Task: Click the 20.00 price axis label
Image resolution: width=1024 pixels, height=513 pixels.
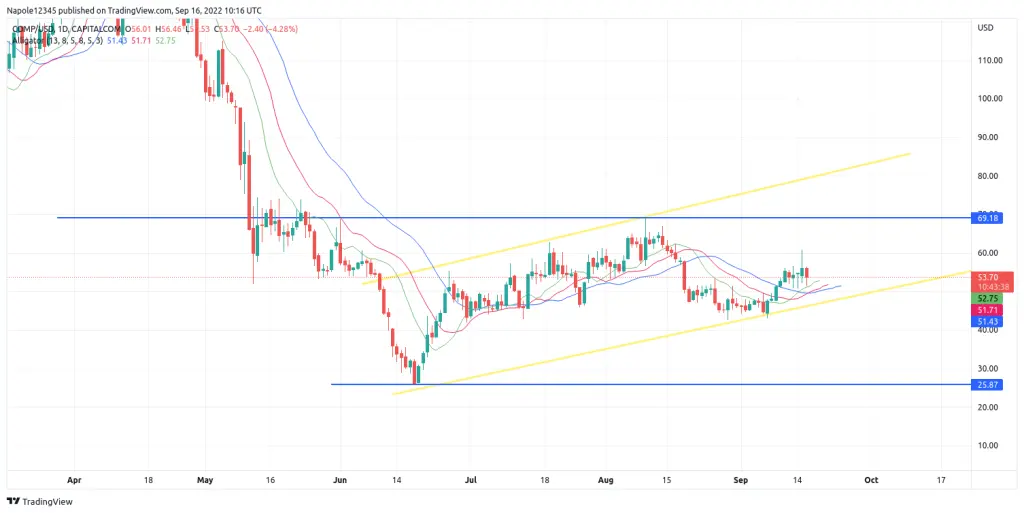Action: pos(988,407)
